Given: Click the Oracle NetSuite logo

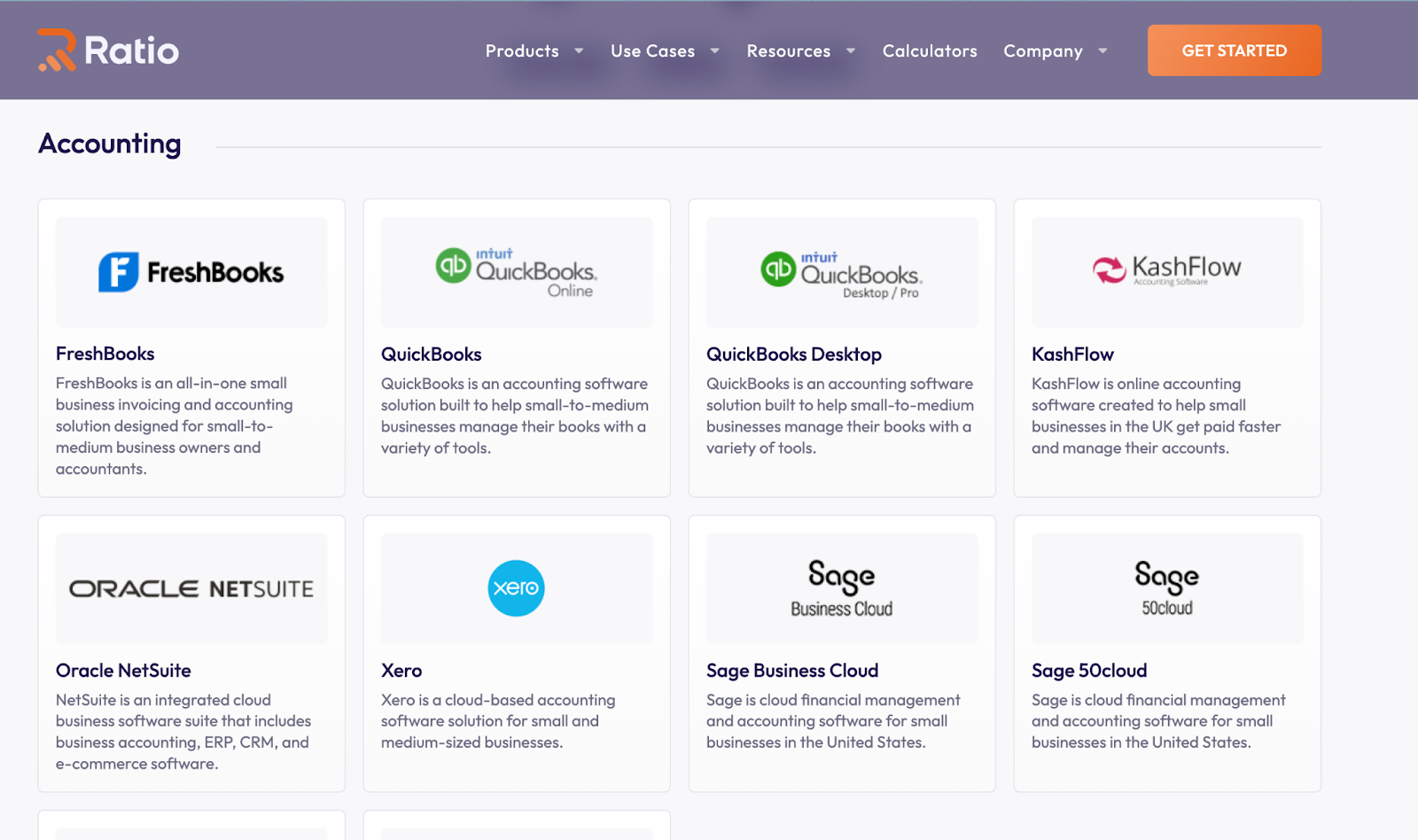Looking at the screenshot, I should click(x=191, y=588).
